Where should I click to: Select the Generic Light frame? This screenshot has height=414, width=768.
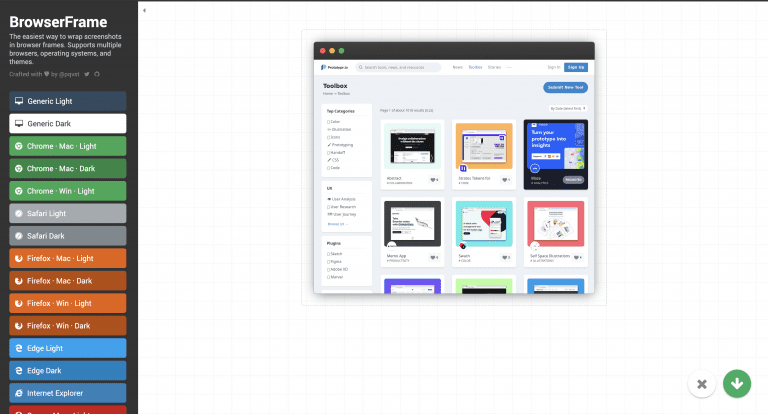[x=68, y=101]
